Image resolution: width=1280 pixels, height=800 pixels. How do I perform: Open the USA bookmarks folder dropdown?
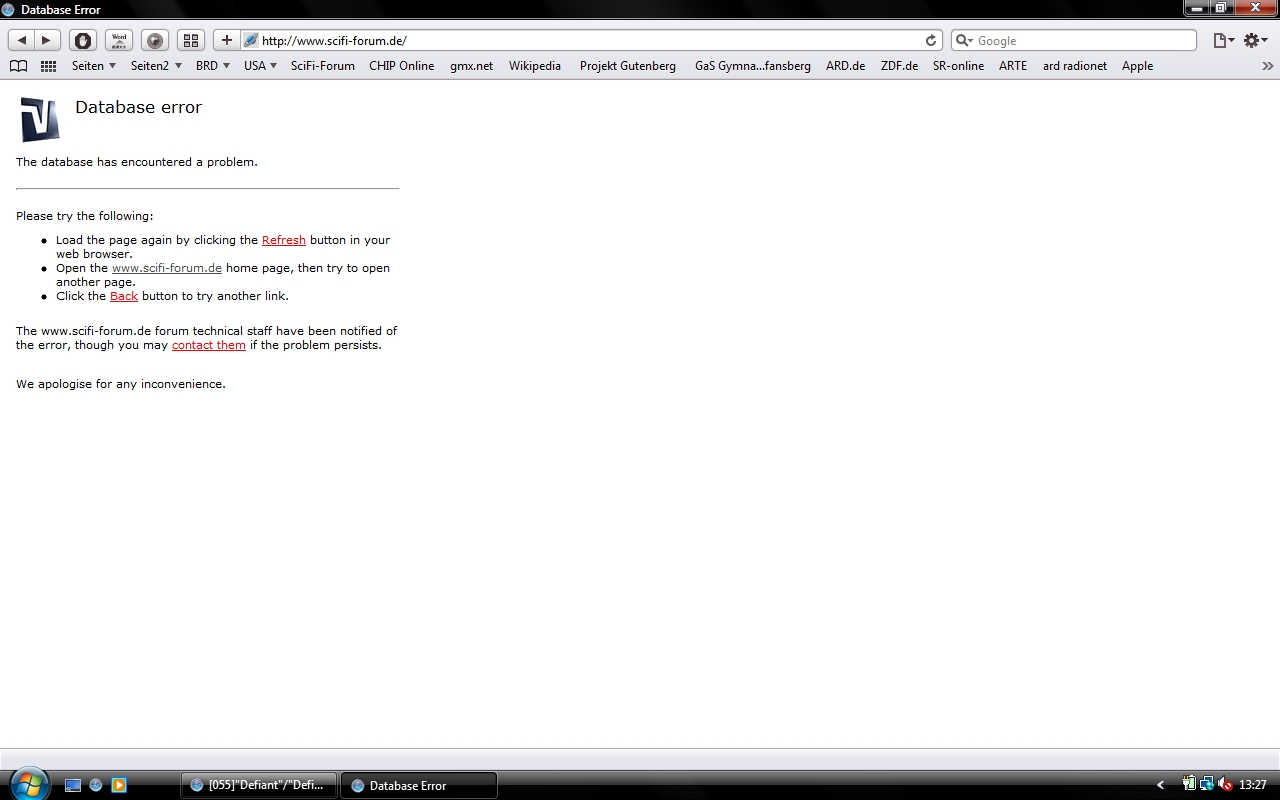[x=260, y=66]
